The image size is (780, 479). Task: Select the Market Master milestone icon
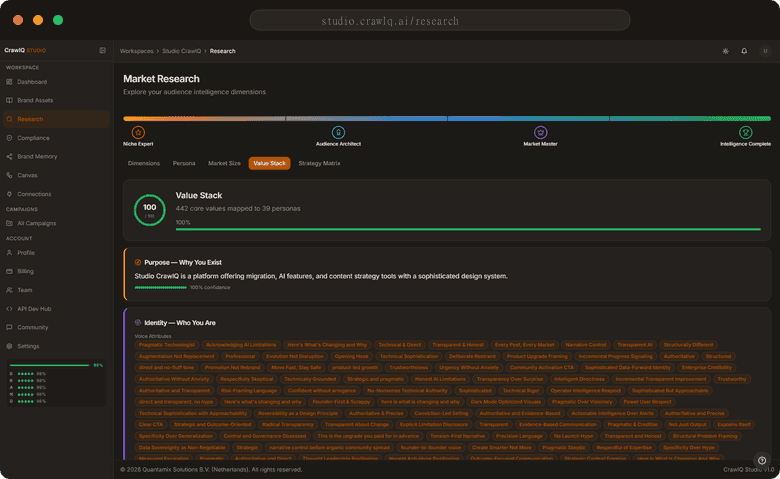point(540,132)
